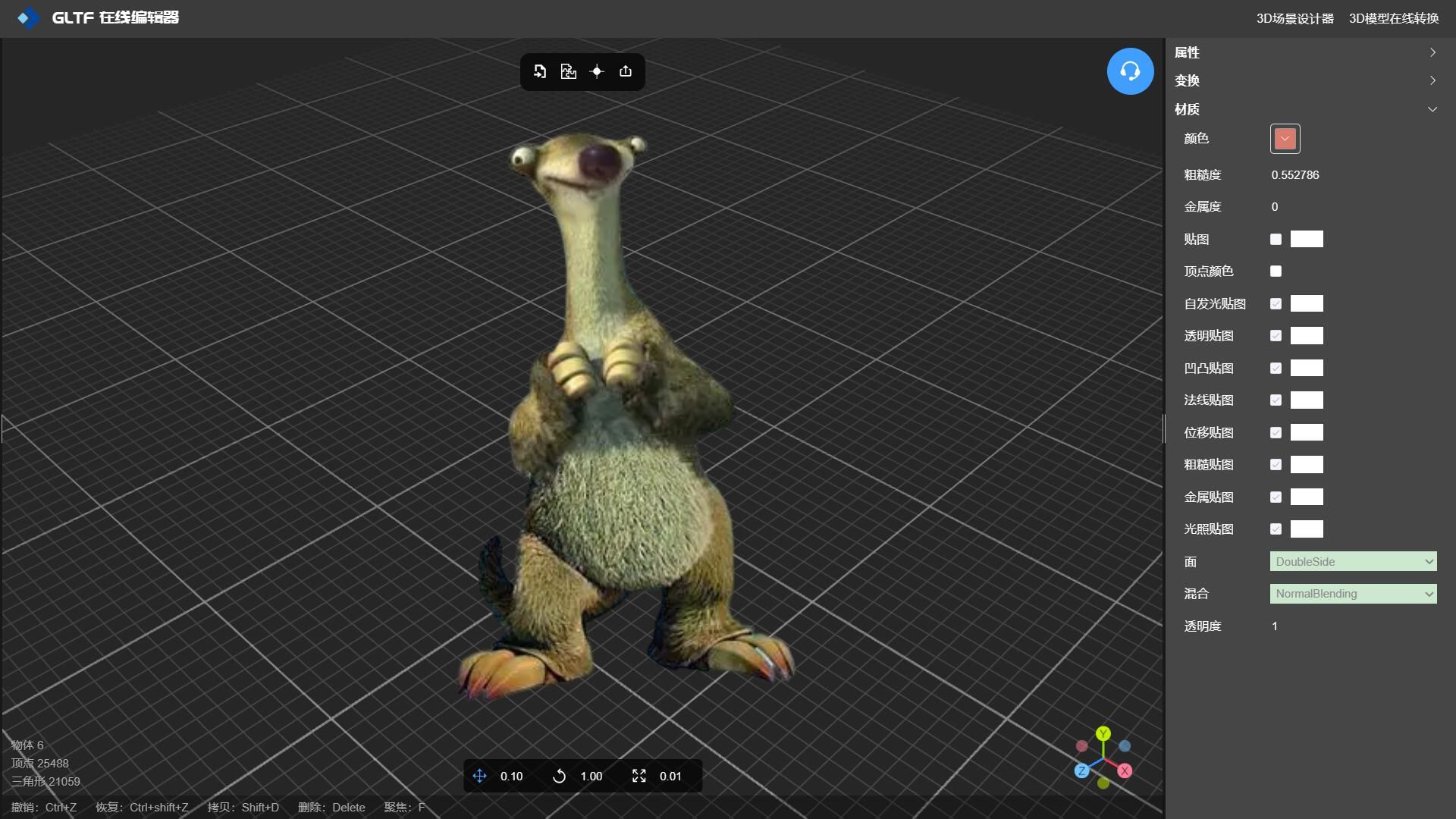Click the import file icon in the toolbar
This screenshot has height=819, width=1456.
pyautogui.click(x=540, y=71)
